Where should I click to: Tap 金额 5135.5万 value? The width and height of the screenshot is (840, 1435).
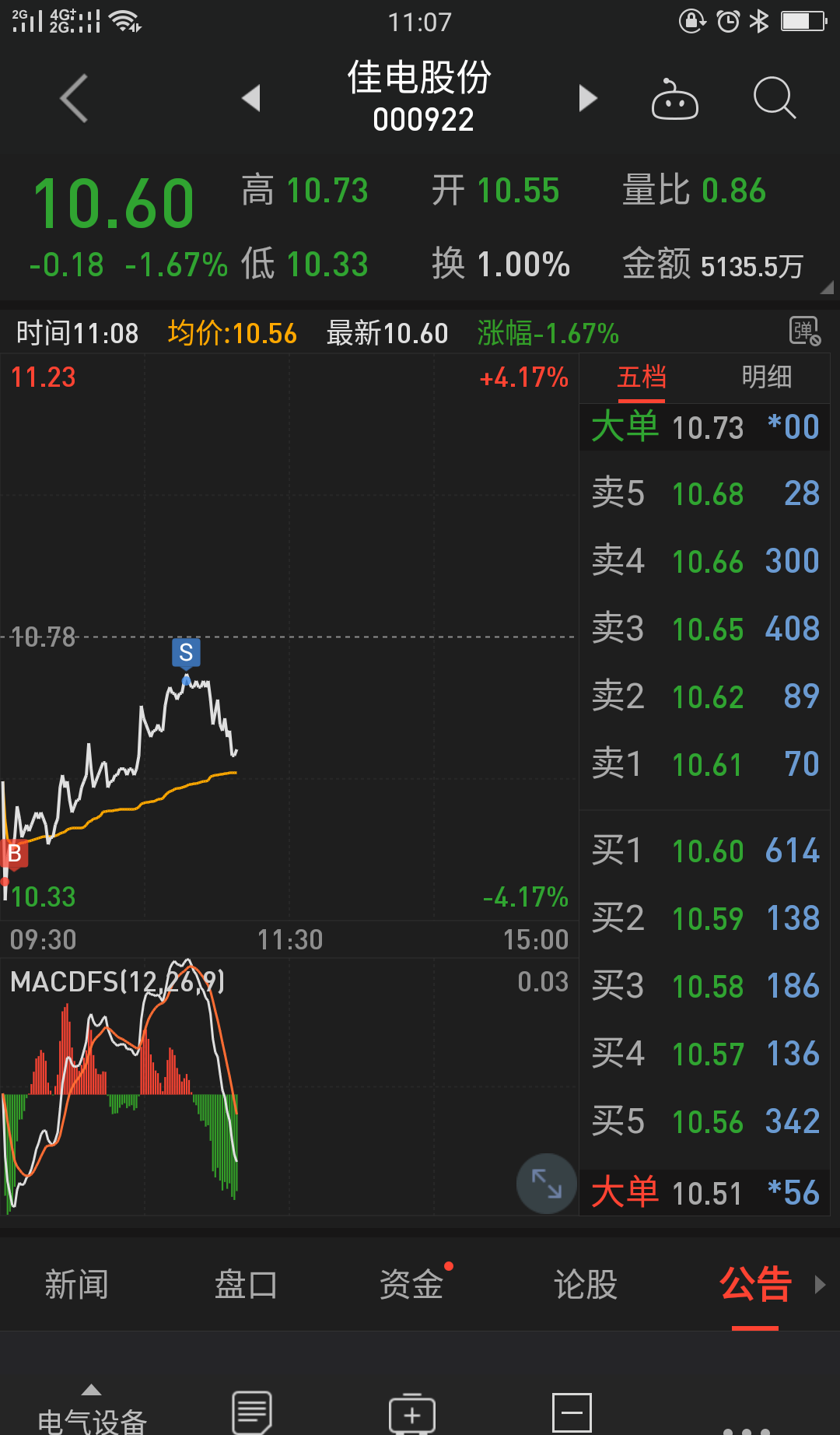[x=712, y=265]
